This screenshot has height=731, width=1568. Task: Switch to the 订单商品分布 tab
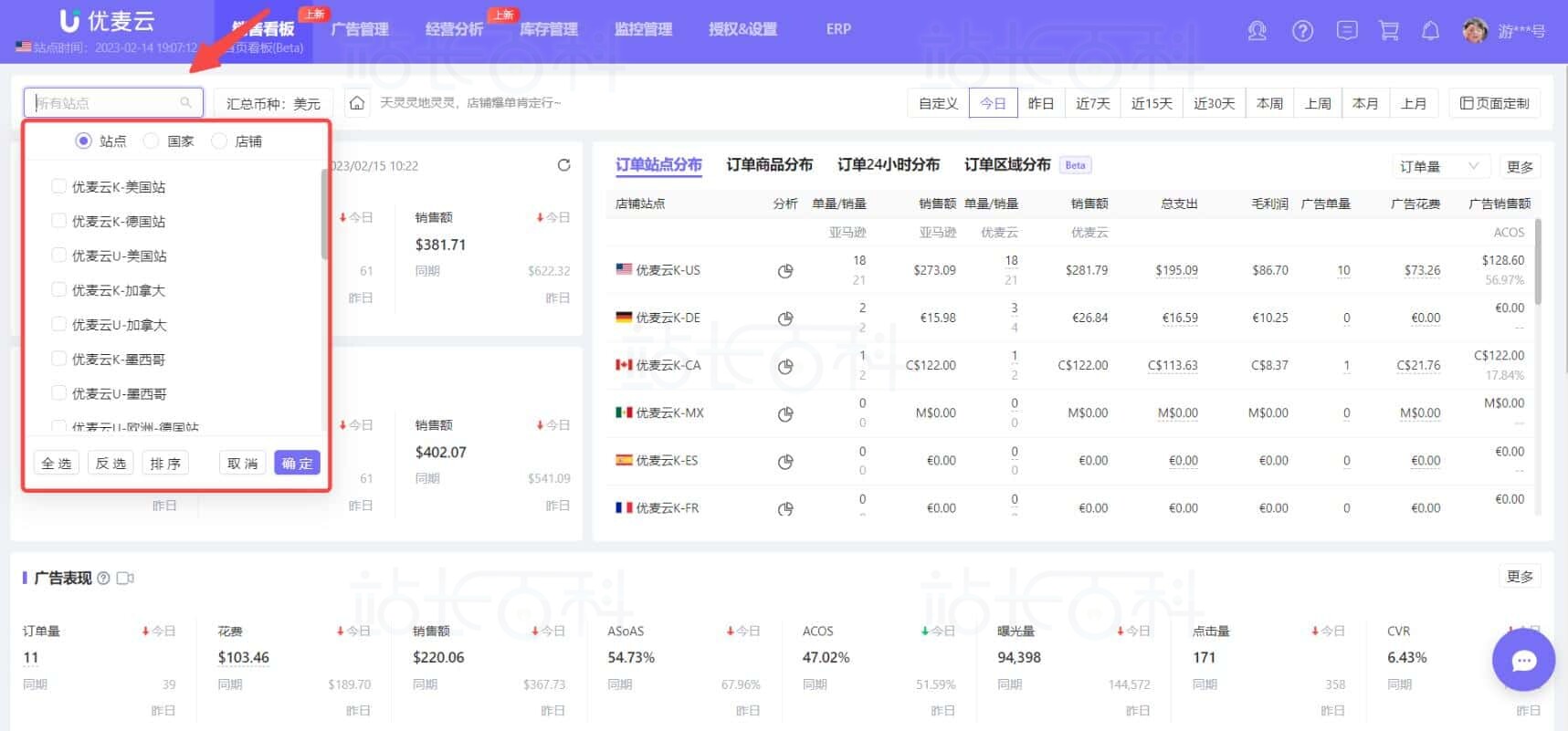[769, 164]
